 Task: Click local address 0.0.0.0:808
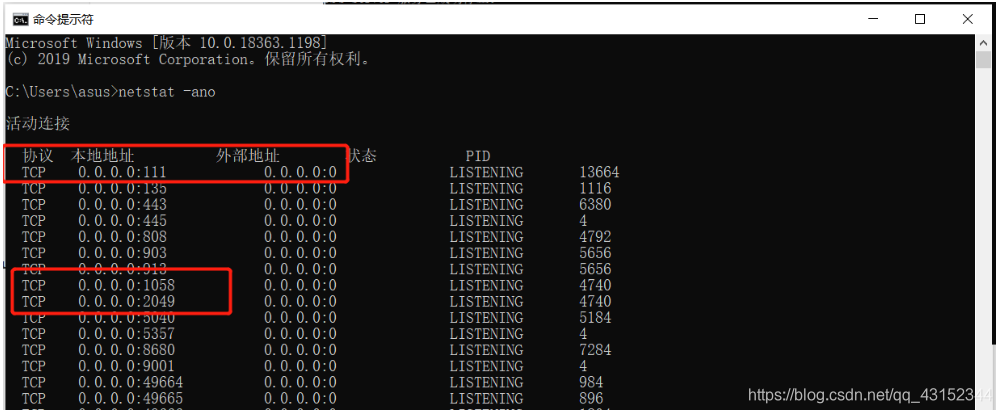pos(123,237)
